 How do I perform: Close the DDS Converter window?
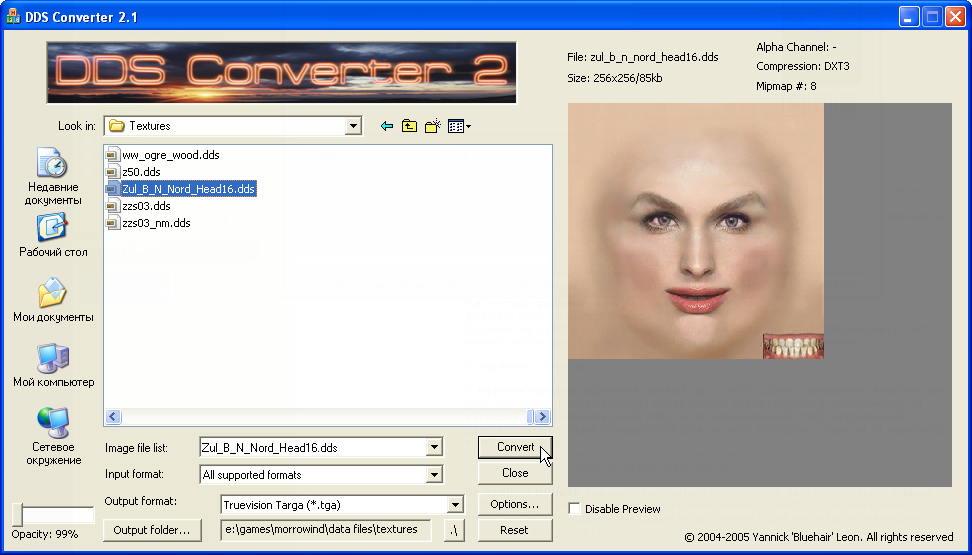click(954, 17)
